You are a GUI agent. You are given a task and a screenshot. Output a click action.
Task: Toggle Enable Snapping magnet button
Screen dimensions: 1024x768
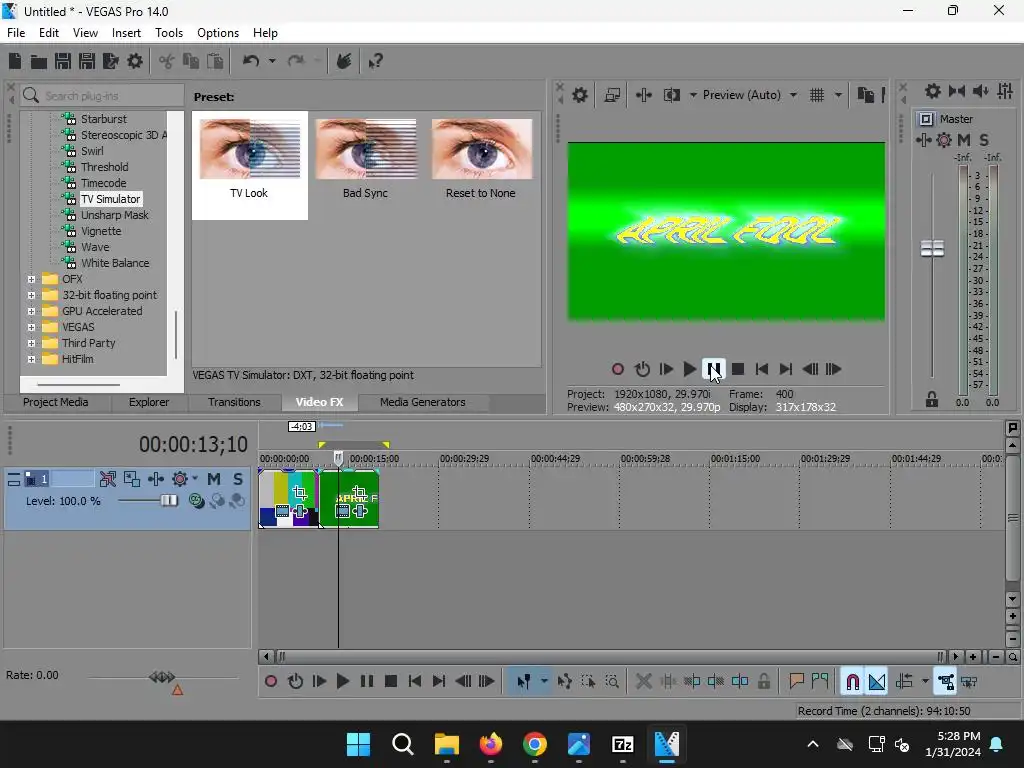(853, 682)
